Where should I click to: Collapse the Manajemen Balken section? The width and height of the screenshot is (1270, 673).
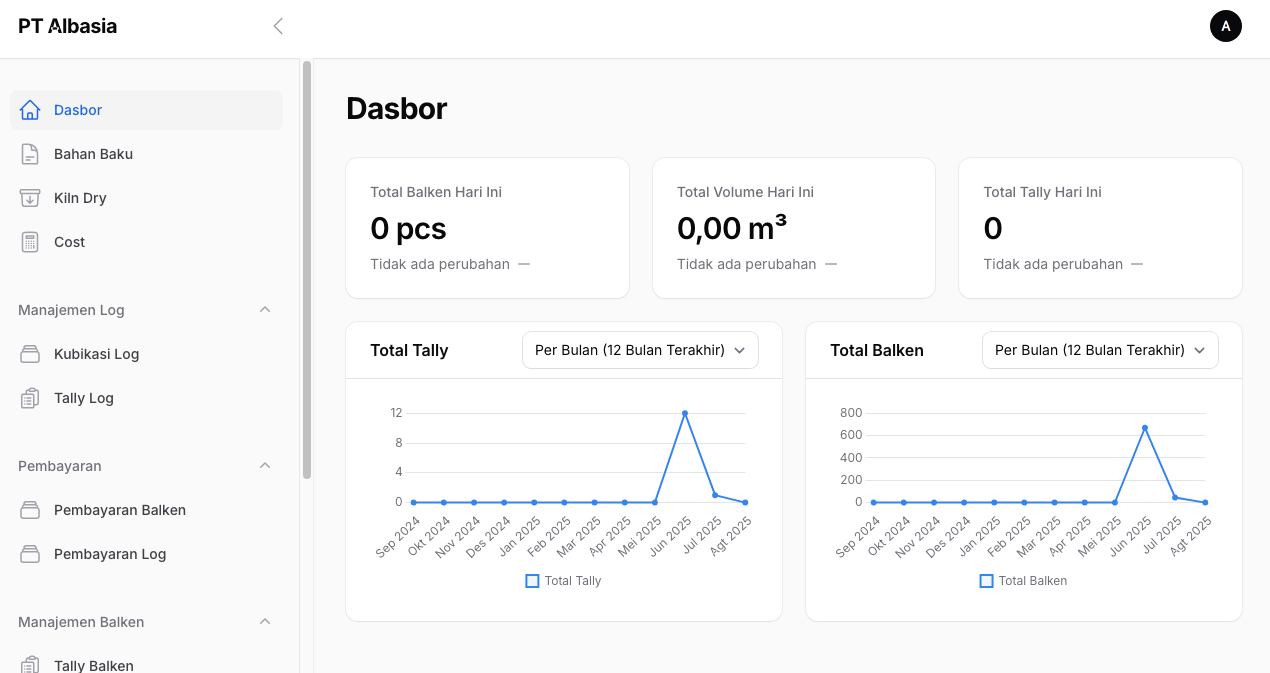pos(265,622)
